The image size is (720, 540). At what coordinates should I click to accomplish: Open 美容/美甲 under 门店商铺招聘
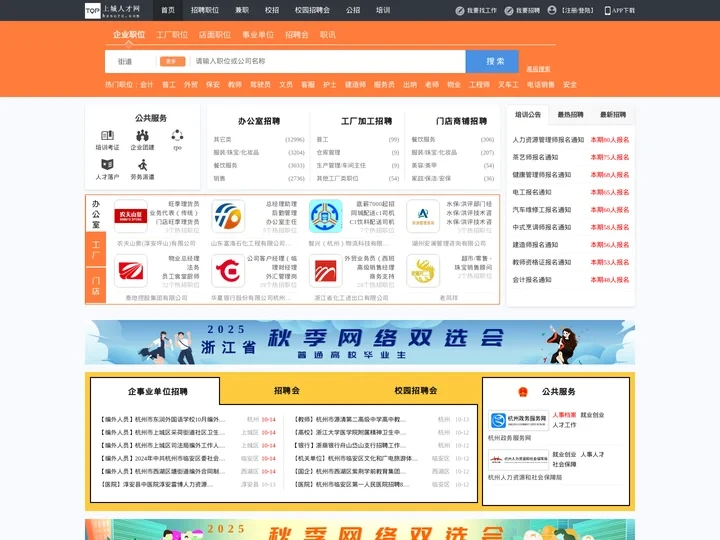pyautogui.click(x=424, y=165)
